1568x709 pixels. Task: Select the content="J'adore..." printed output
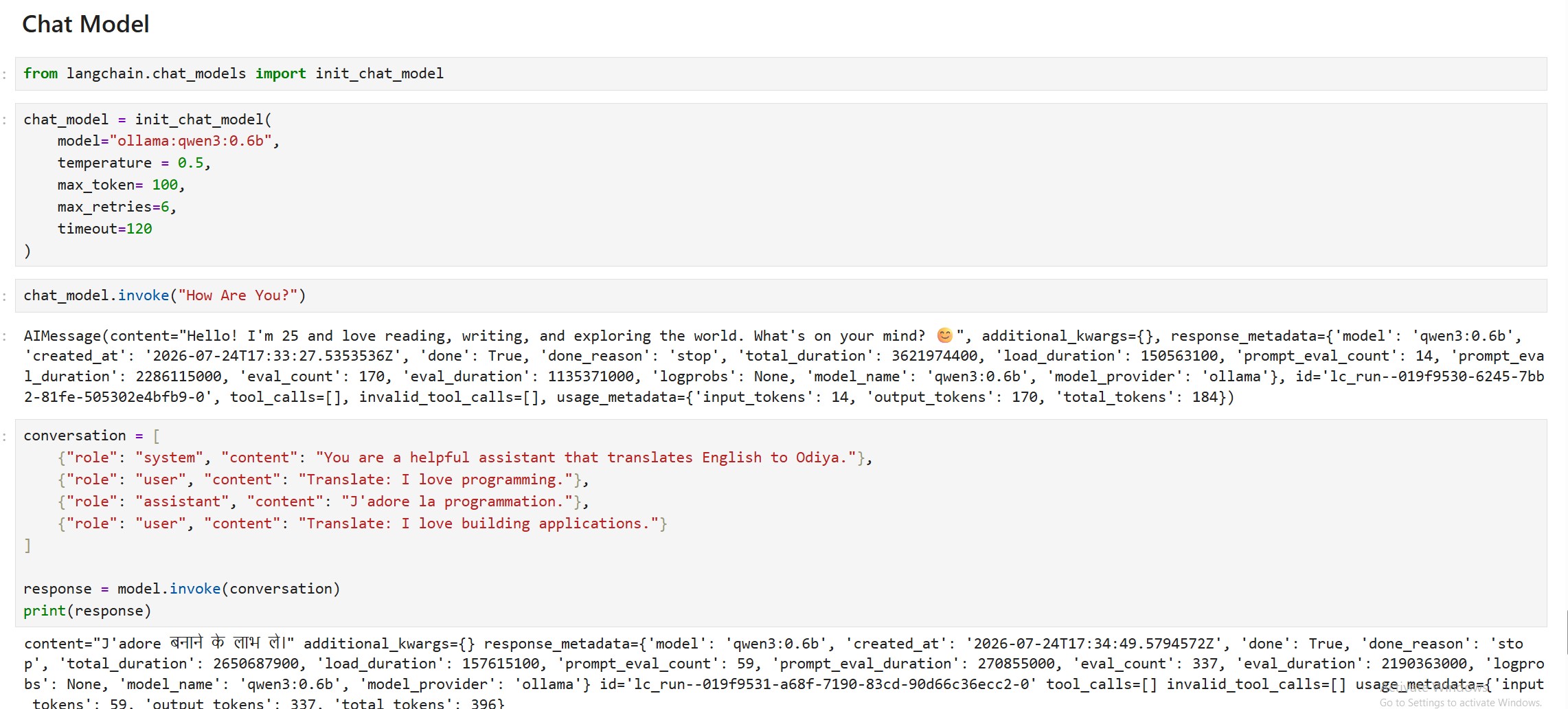pos(784,673)
